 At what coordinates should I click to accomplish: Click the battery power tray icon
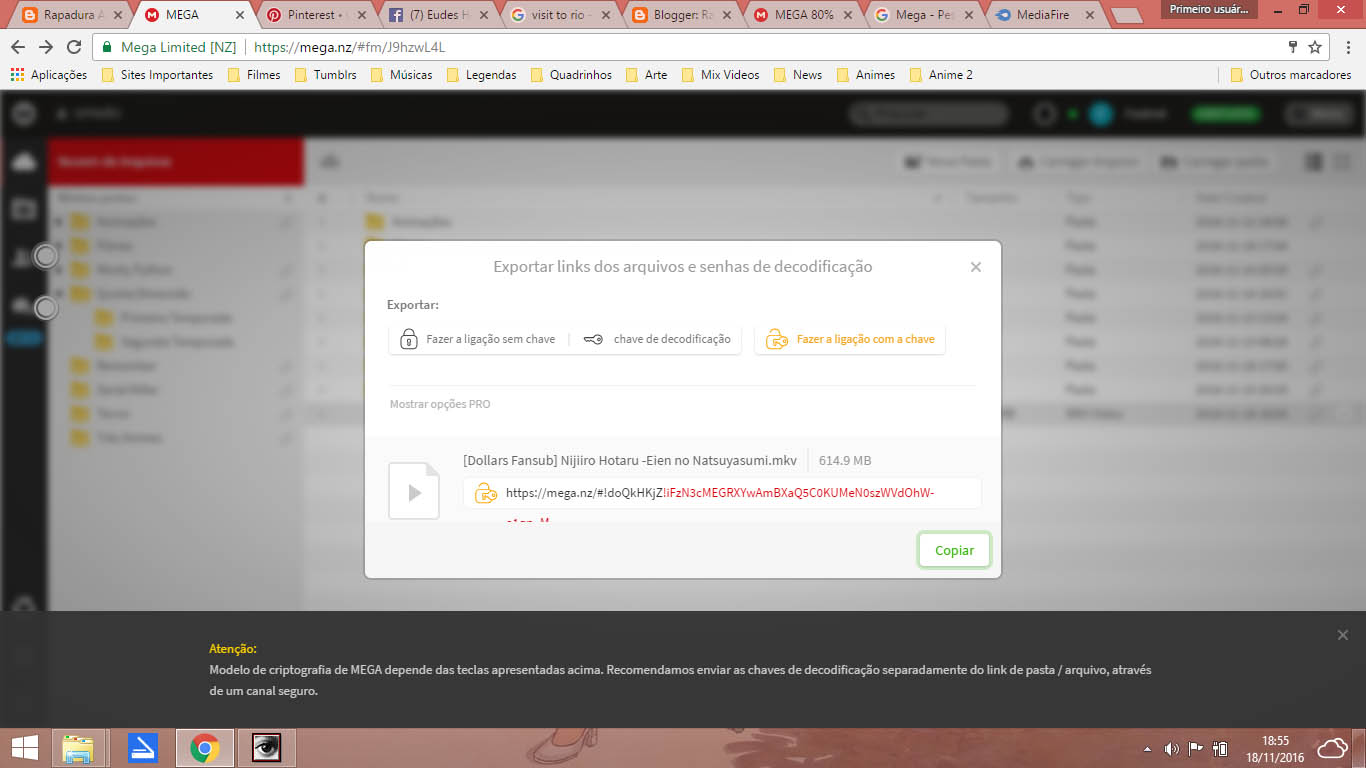tap(1220, 749)
